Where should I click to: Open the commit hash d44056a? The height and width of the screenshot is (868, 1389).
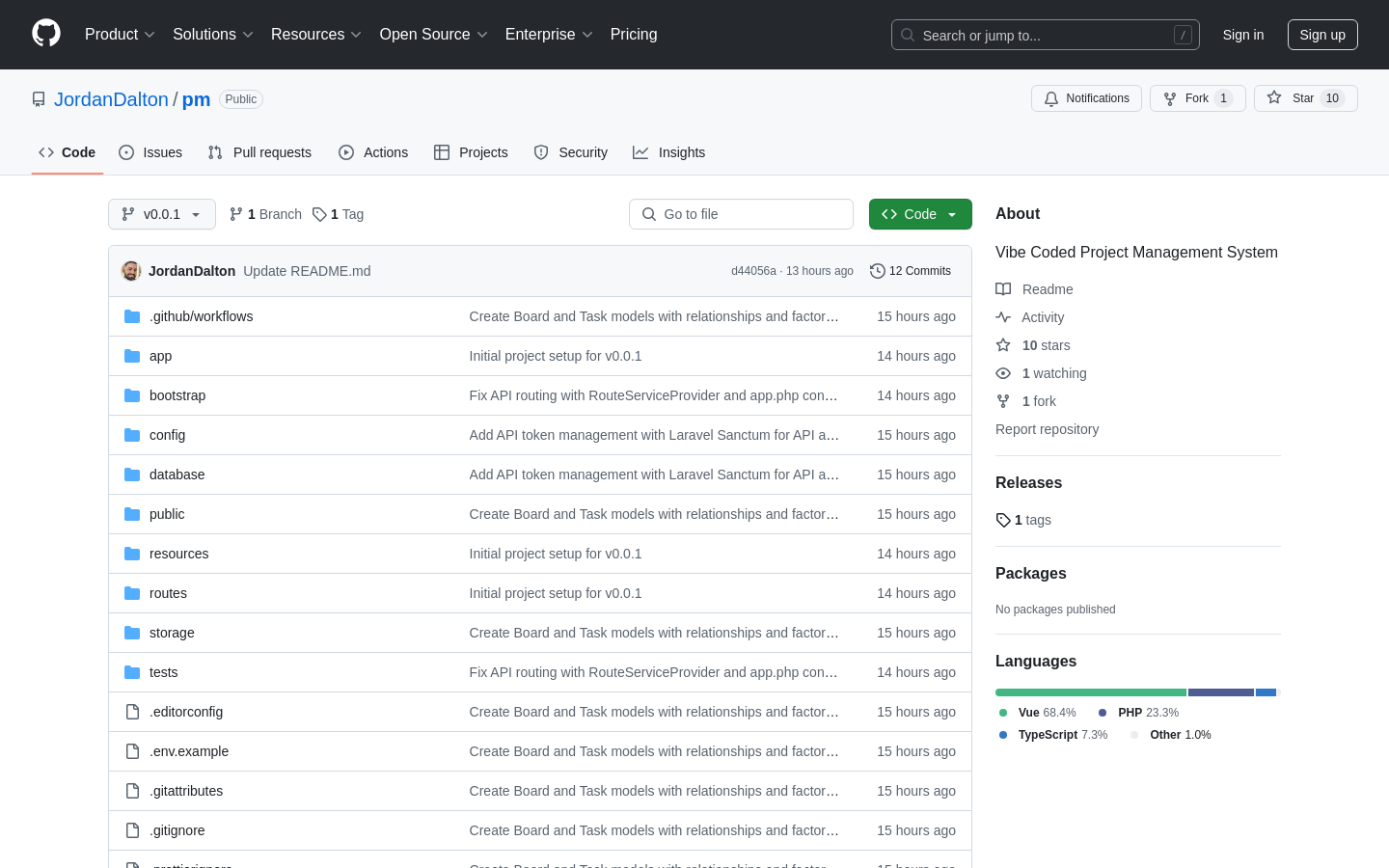pos(753,271)
